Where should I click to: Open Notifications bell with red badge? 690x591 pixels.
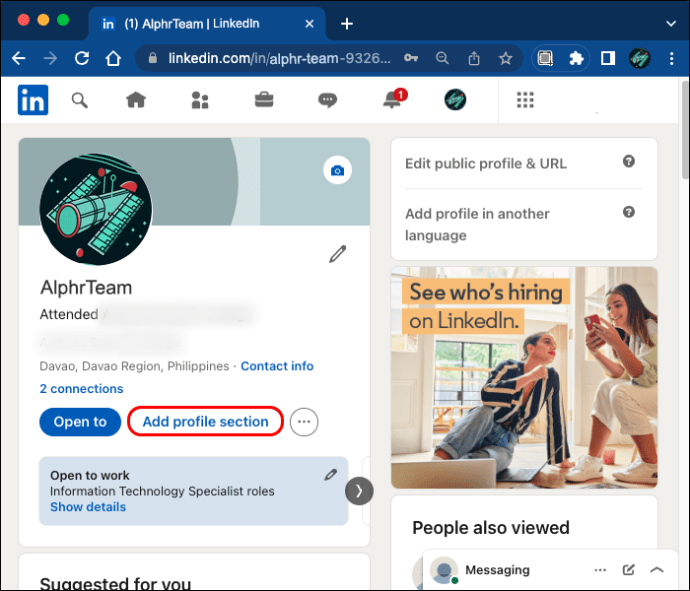tap(393, 100)
